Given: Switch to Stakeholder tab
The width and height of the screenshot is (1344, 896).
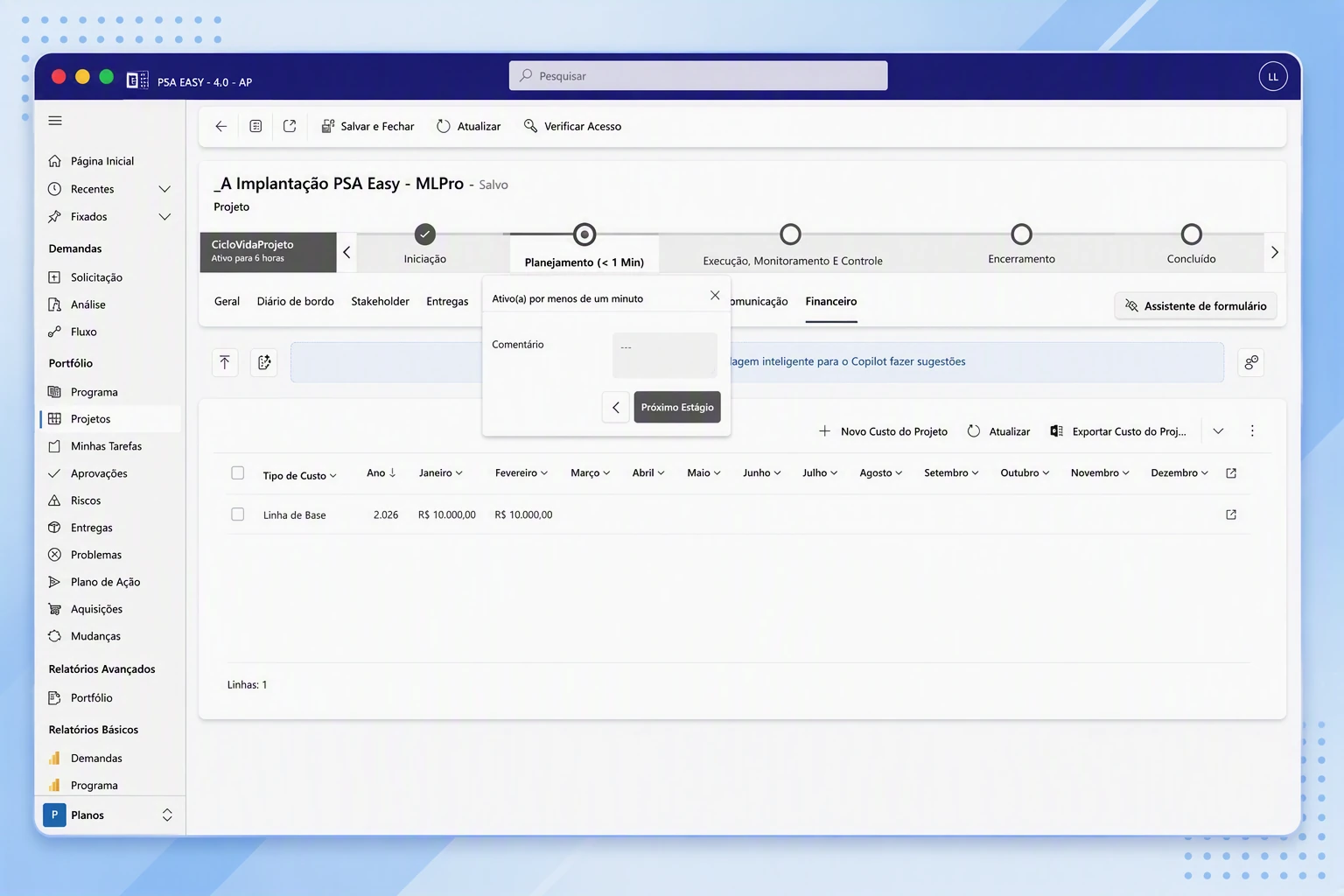Looking at the screenshot, I should point(380,301).
